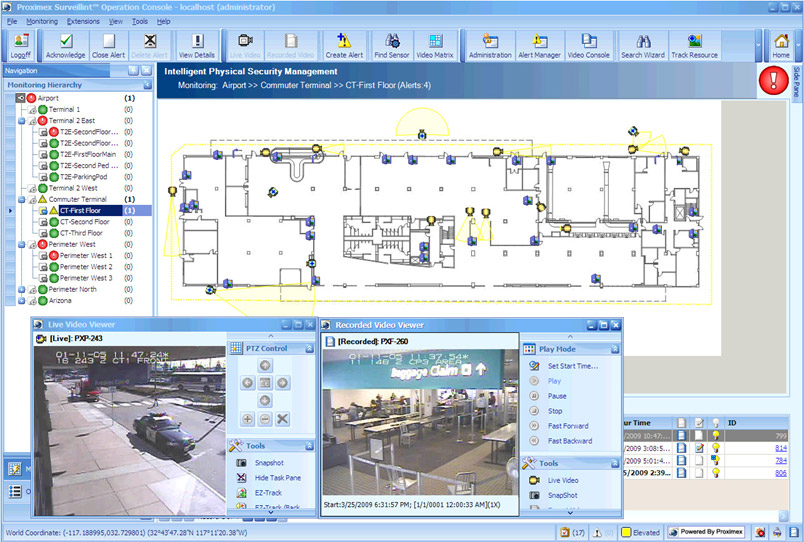Image resolution: width=804 pixels, height=542 pixels.
Task: Click the Track Resource toolbar icon
Action: [x=693, y=46]
